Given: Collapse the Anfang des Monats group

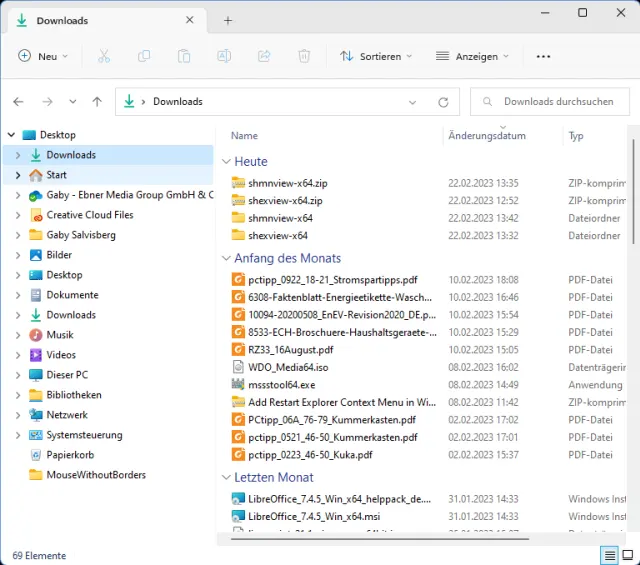Looking at the screenshot, I should [225, 258].
